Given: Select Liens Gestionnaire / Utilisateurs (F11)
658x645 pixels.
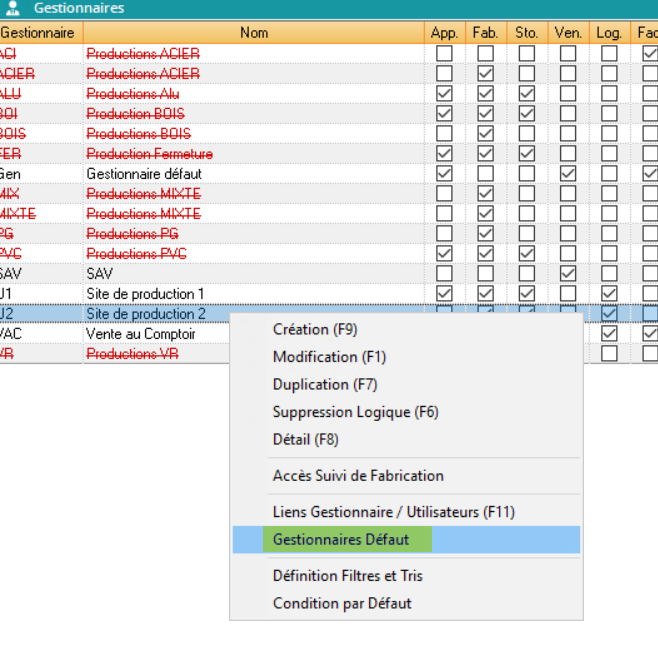Looking at the screenshot, I should (x=393, y=512).
